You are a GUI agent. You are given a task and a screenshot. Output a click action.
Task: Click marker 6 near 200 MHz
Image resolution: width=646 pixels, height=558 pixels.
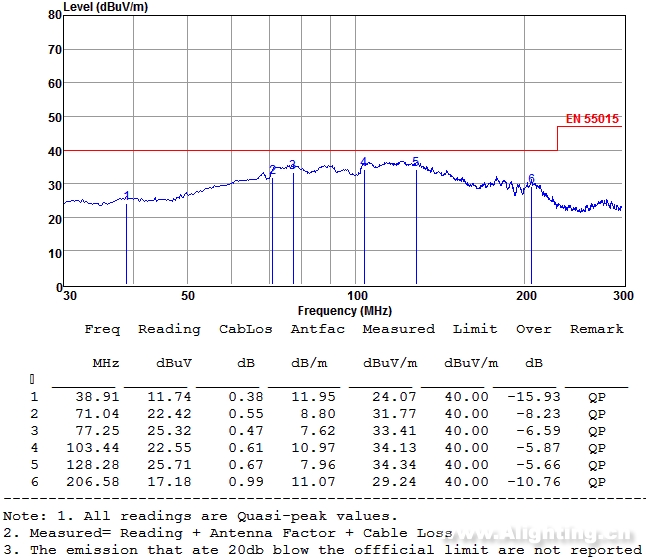tap(531, 178)
